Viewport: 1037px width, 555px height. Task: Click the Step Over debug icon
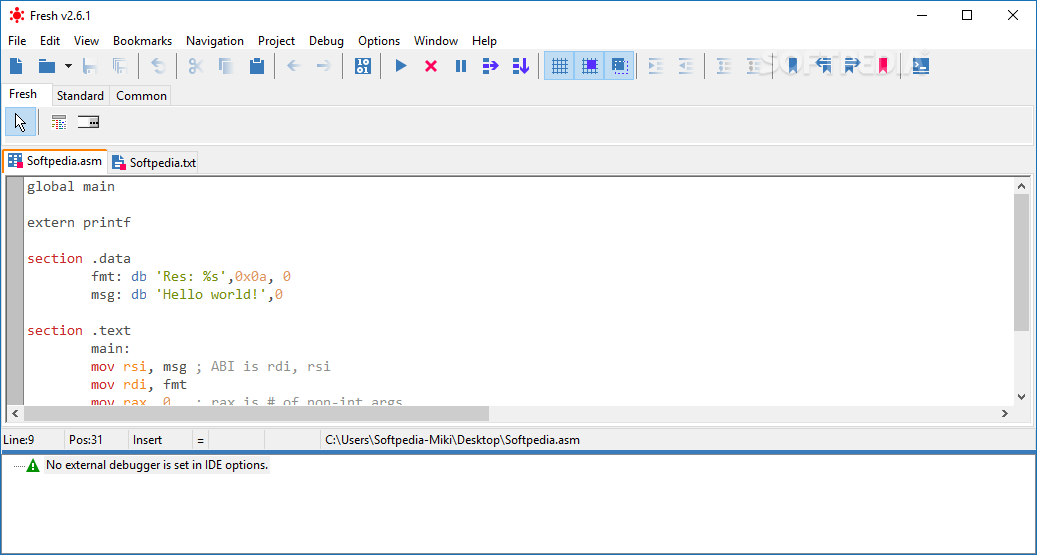pos(491,65)
